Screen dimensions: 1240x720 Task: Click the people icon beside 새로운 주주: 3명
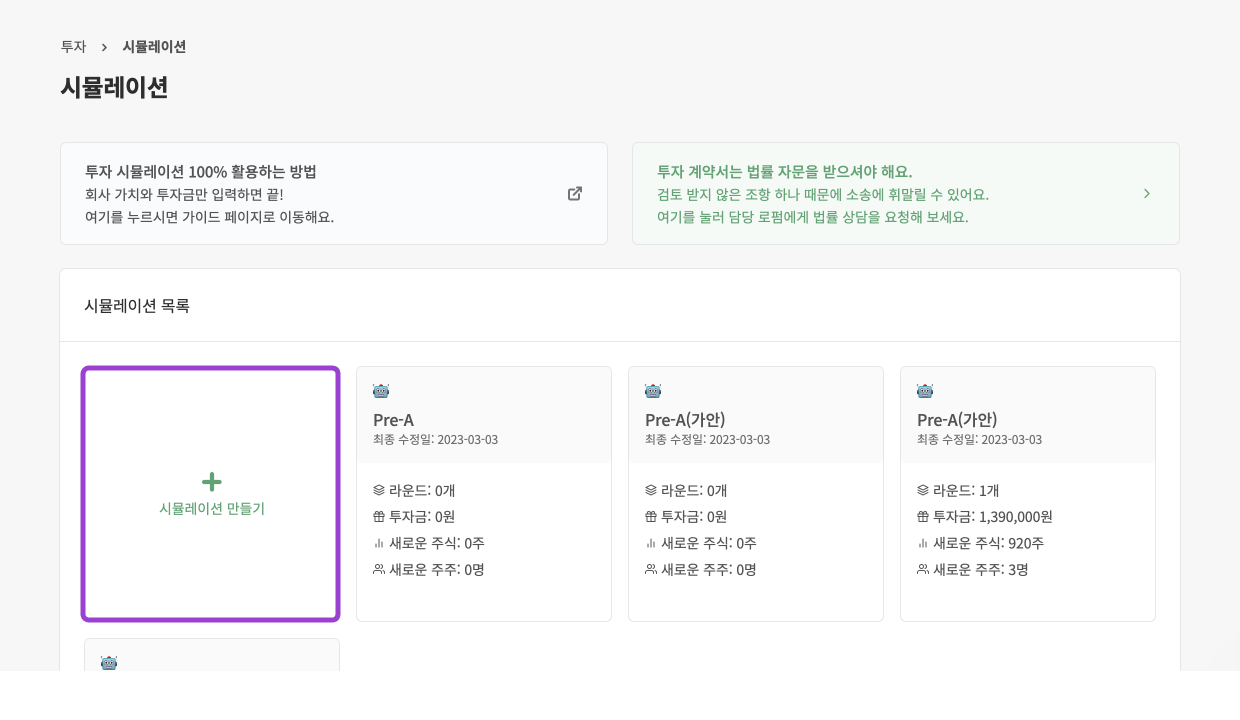[x=924, y=569]
